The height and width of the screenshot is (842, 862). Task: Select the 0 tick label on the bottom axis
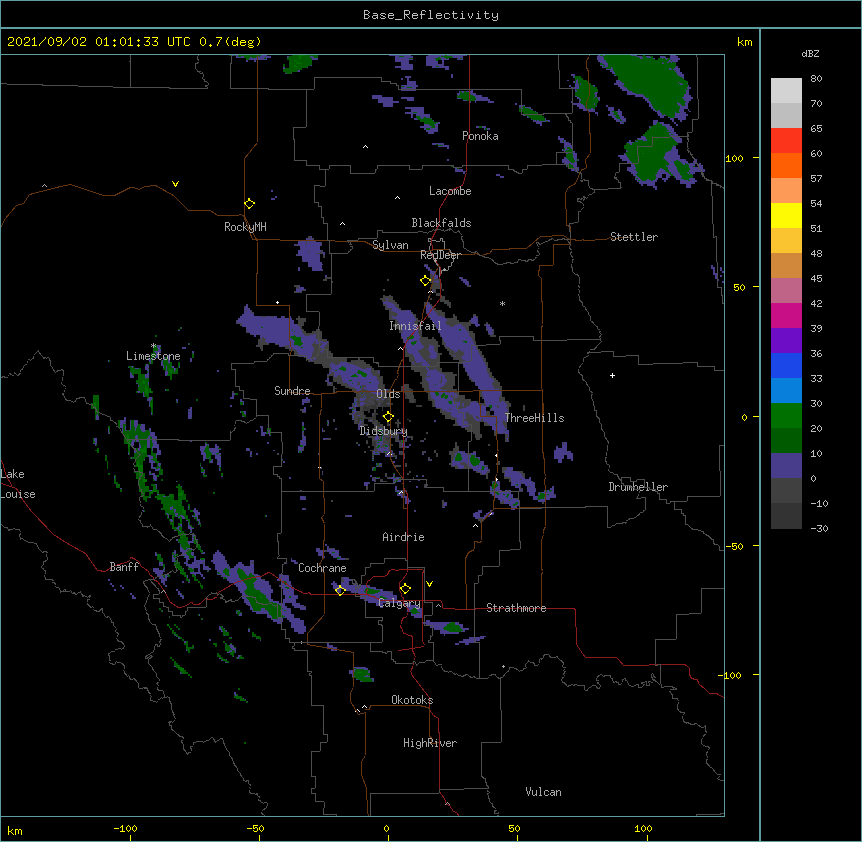tap(386, 828)
